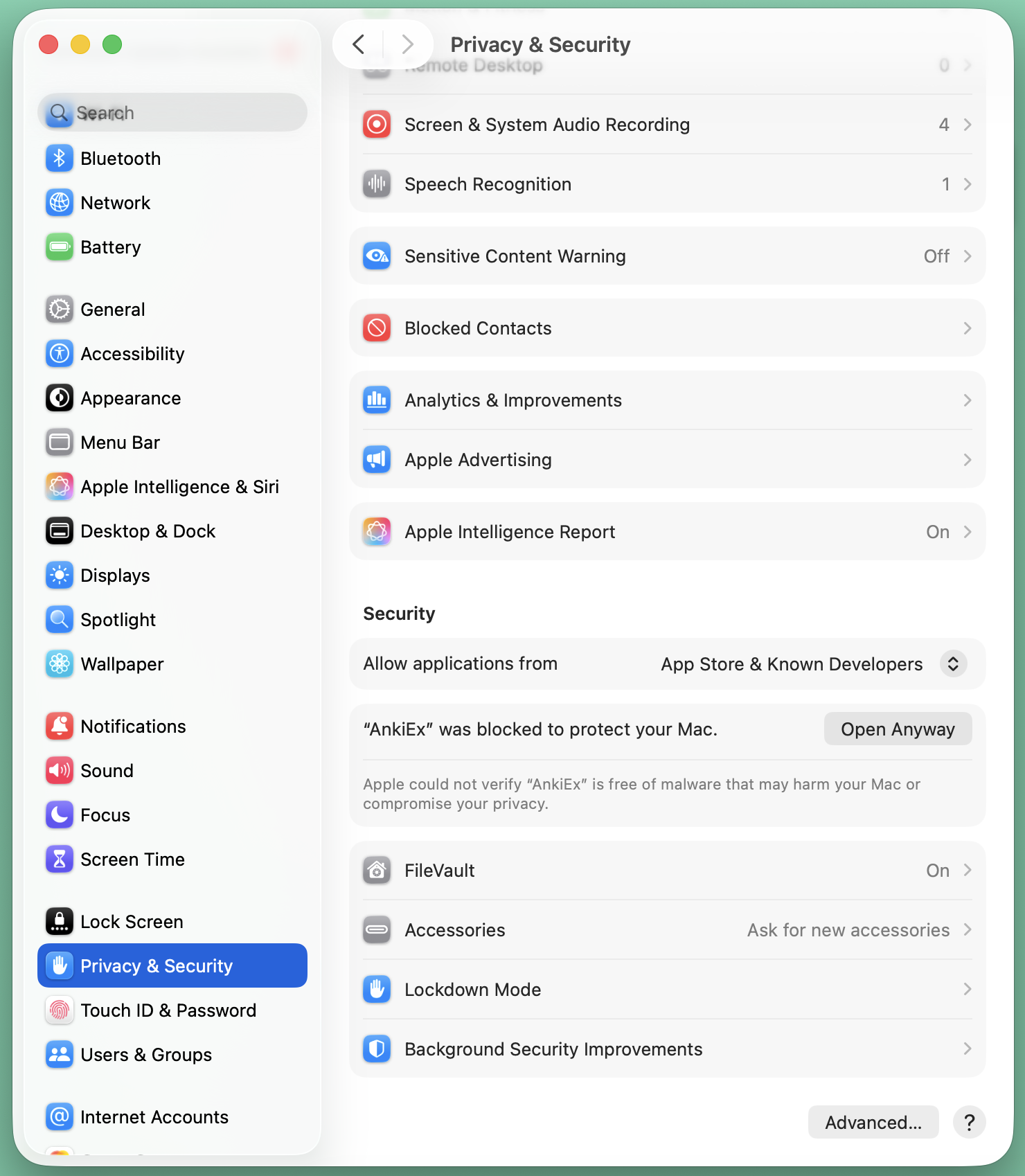Click the Screen Time hourglass icon
This screenshot has width=1025, height=1176.
[x=60, y=859]
